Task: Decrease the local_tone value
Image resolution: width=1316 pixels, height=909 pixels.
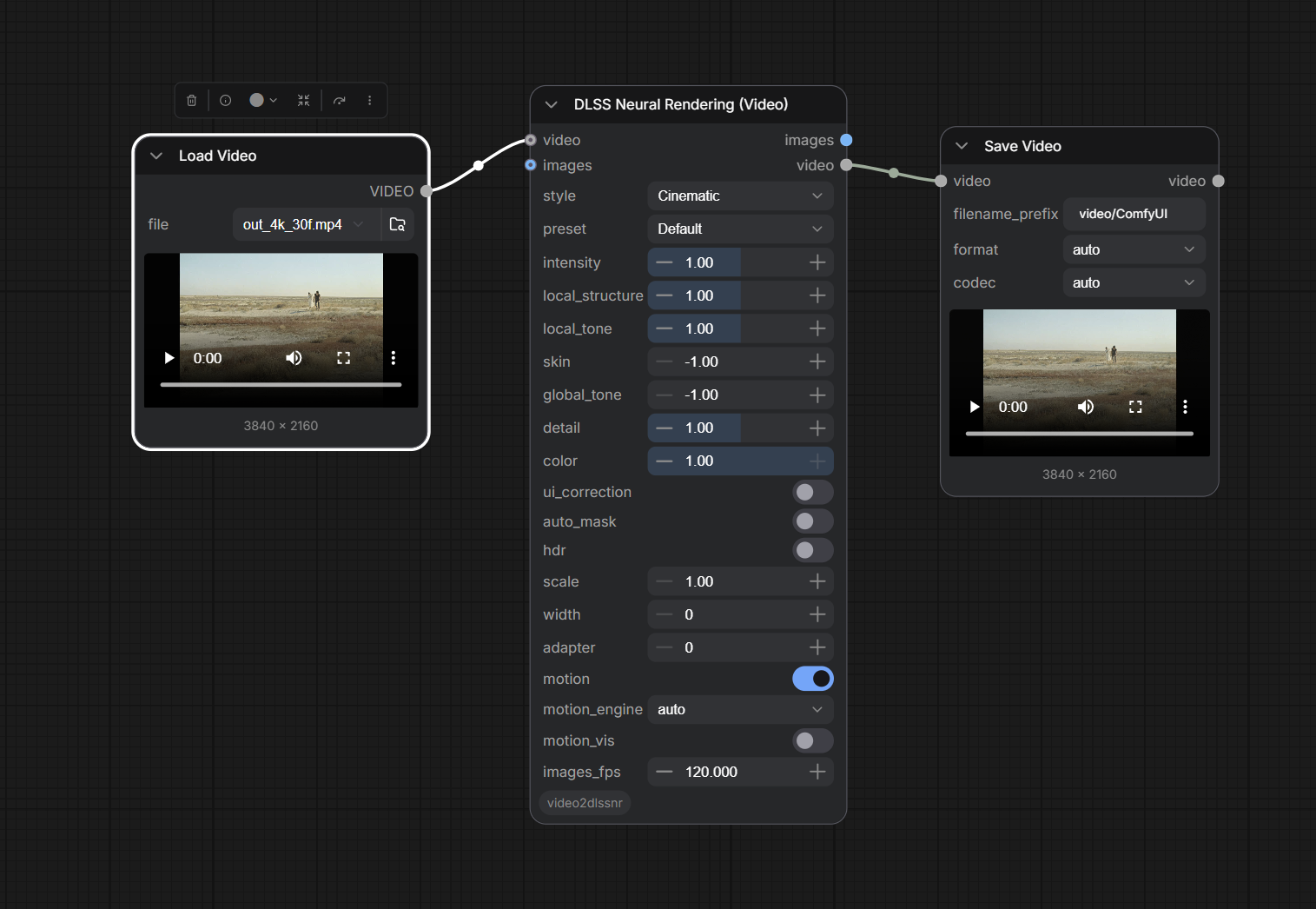Action: pyautogui.click(x=665, y=328)
